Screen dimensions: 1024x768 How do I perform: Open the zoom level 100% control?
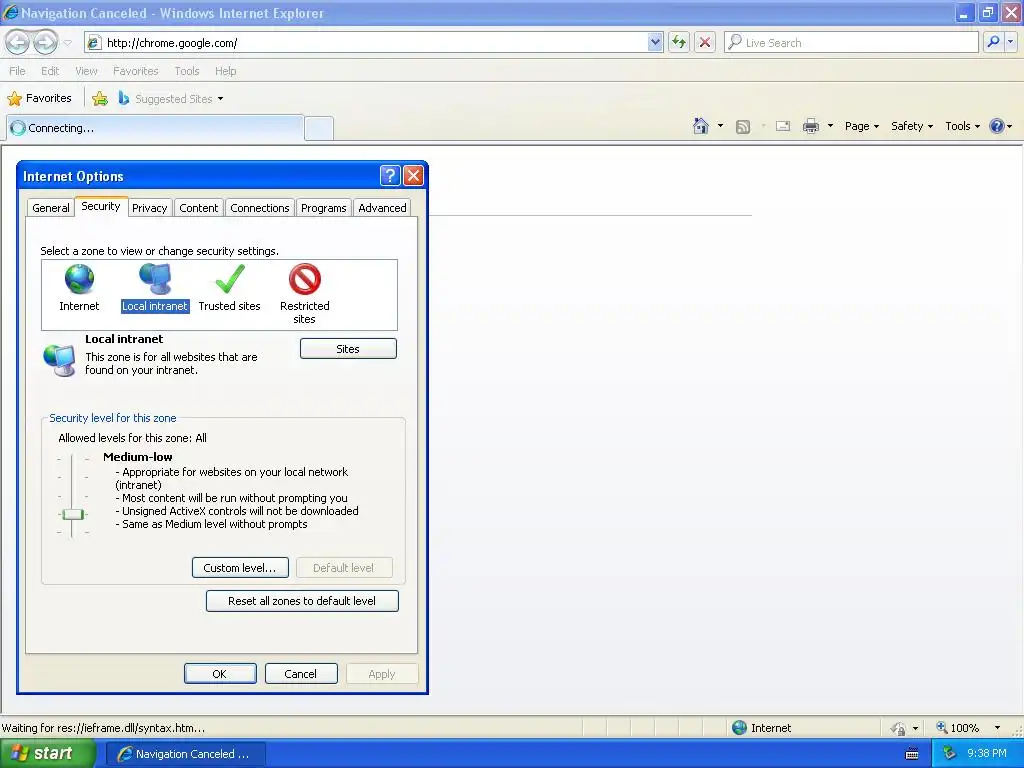957,728
